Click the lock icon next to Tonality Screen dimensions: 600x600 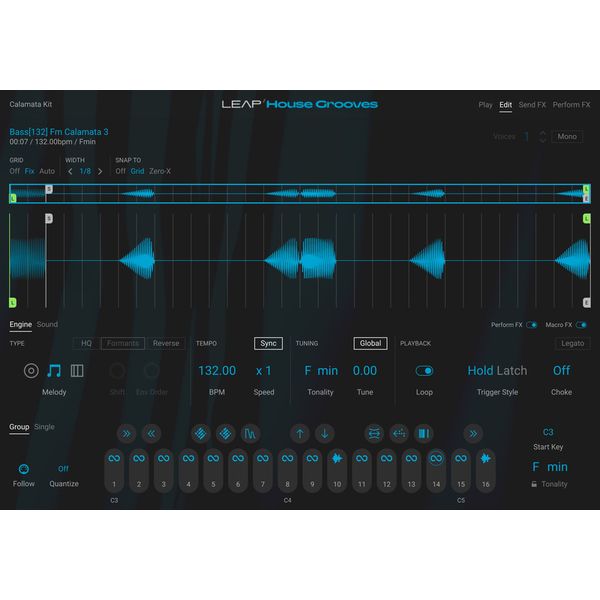pyautogui.click(x=534, y=484)
